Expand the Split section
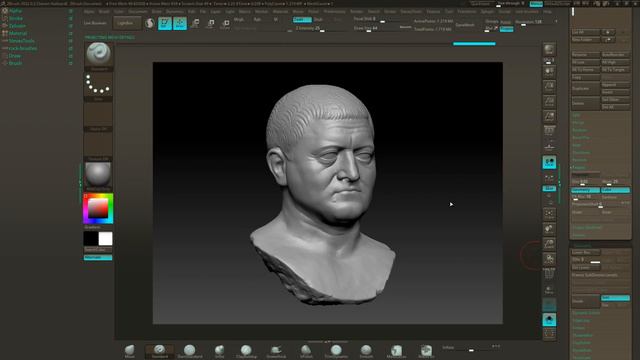640x360 pixels. 576,116
